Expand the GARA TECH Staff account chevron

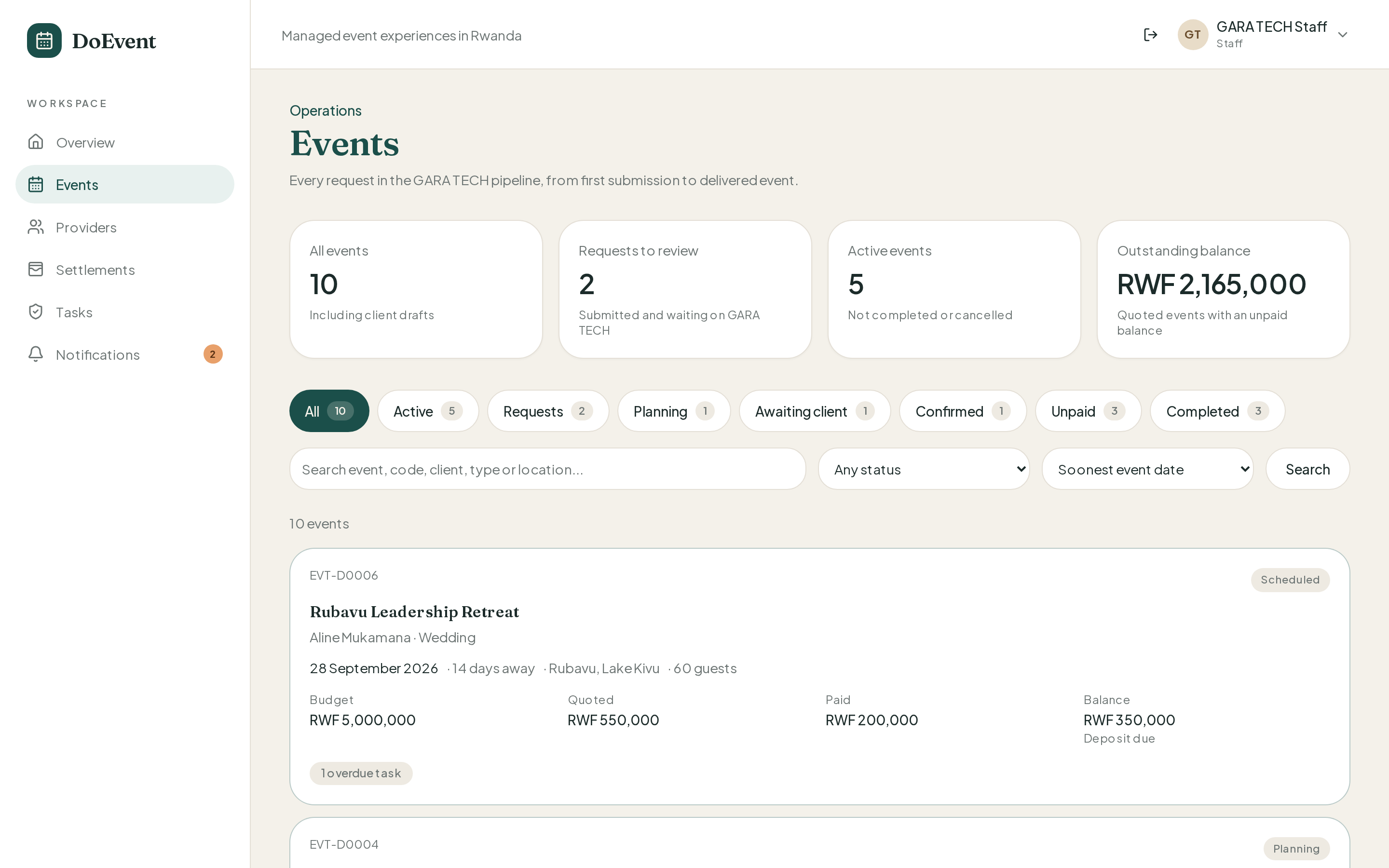point(1343,35)
